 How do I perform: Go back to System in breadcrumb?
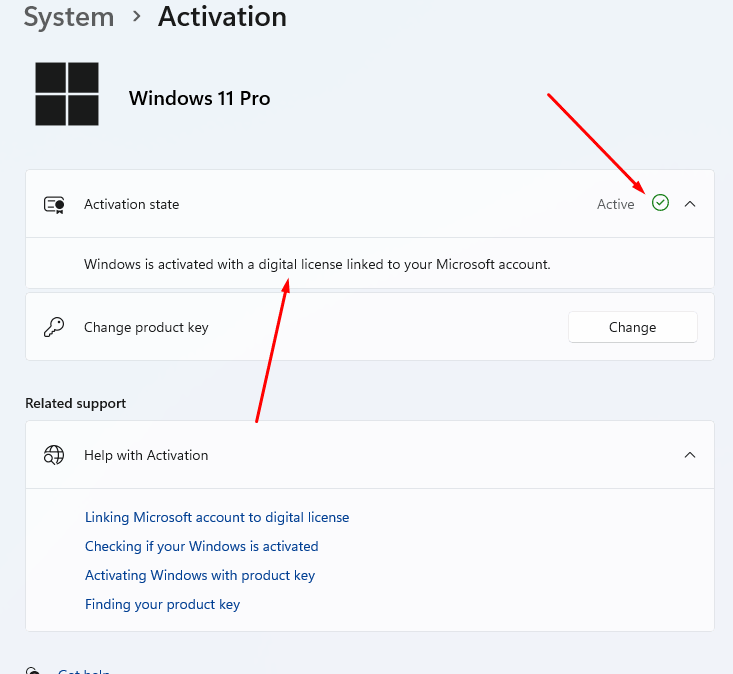point(69,17)
